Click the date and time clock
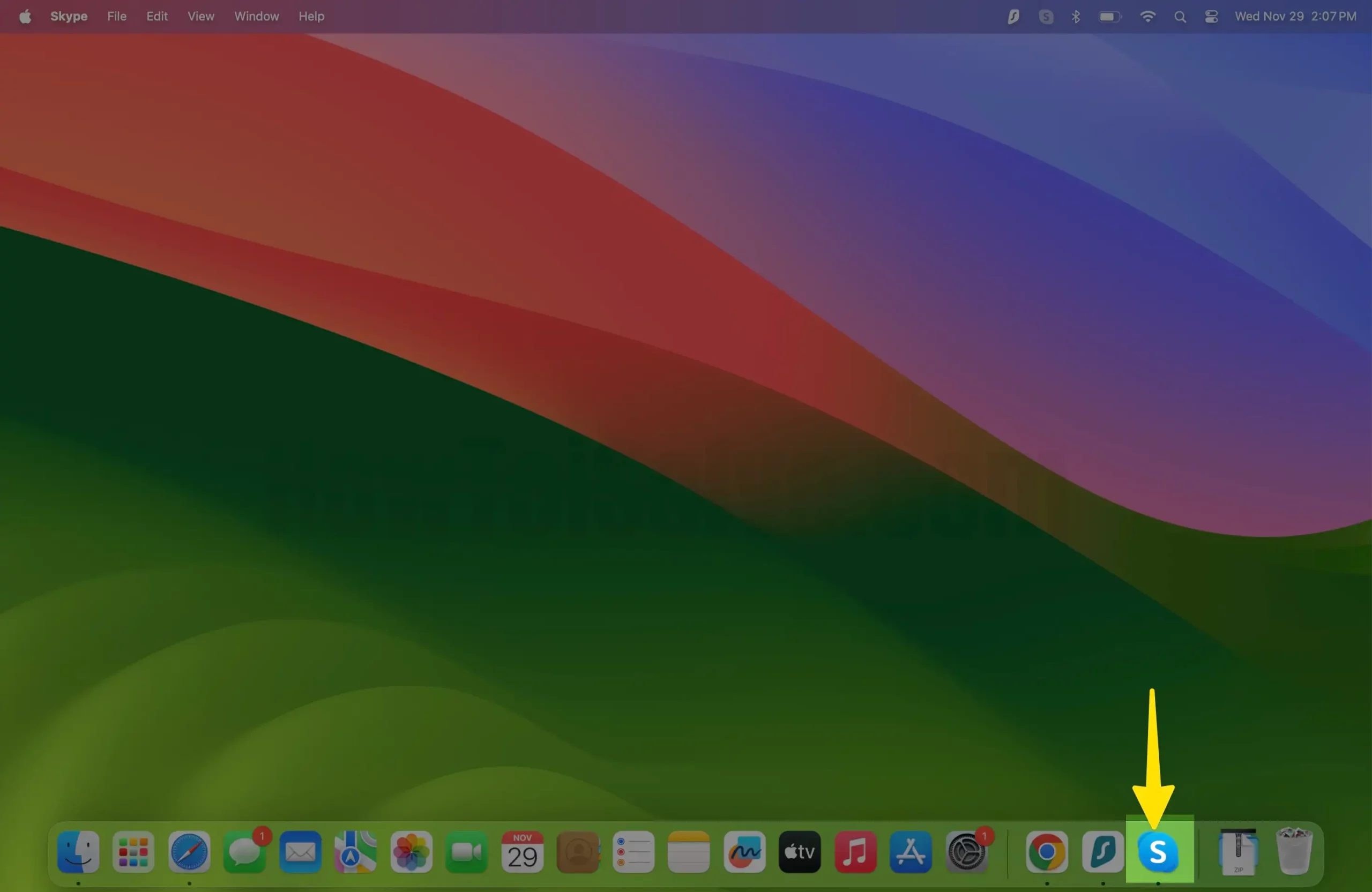This screenshot has width=1372, height=892. pos(1295,17)
